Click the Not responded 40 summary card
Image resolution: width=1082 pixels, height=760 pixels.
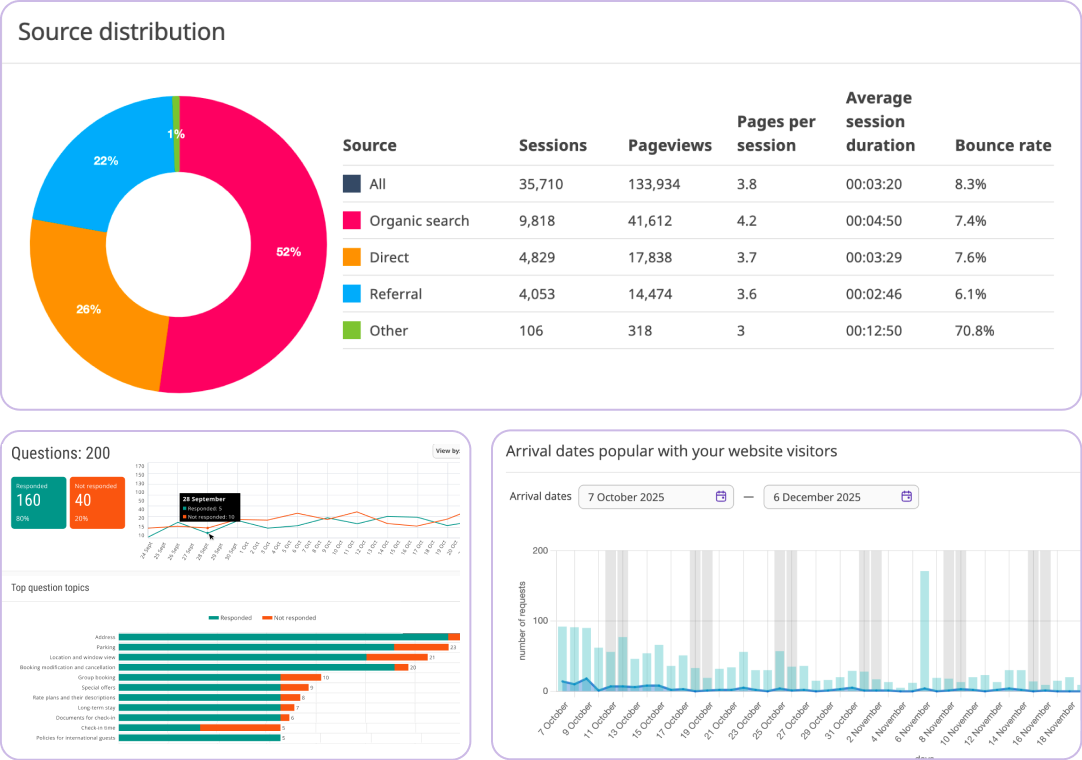97,502
